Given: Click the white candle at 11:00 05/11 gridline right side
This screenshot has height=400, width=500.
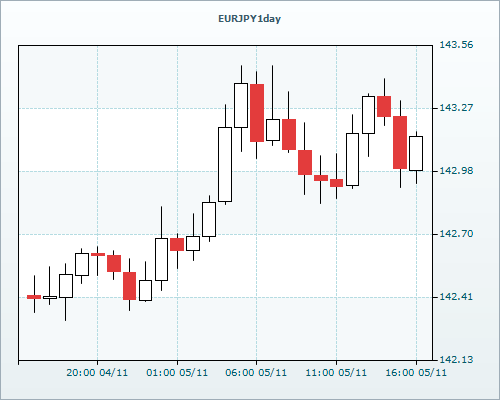Looking at the screenshot, I should [x=352, y=159].
